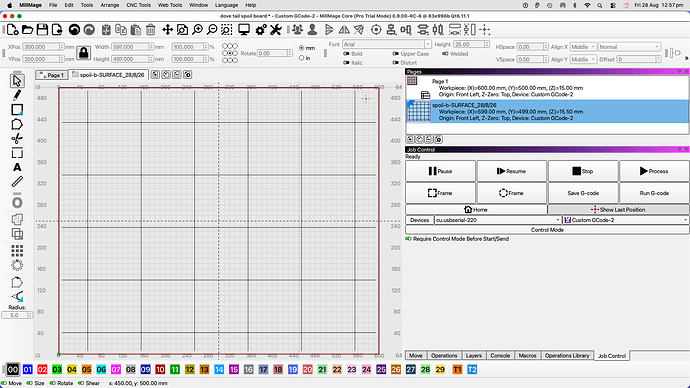Select the scissors Trim tool
The width and height of the screenshot is (690, 388).
pyautogui.click(x=17, y=139)
